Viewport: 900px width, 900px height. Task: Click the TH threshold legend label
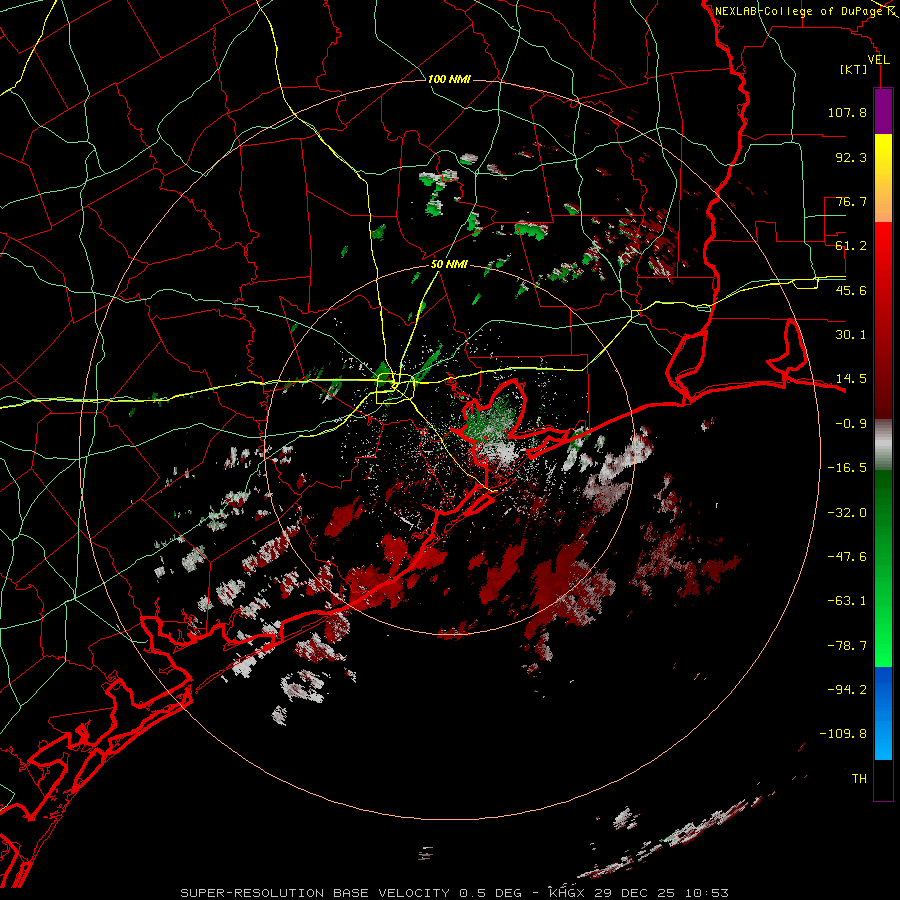coord(859,779)
